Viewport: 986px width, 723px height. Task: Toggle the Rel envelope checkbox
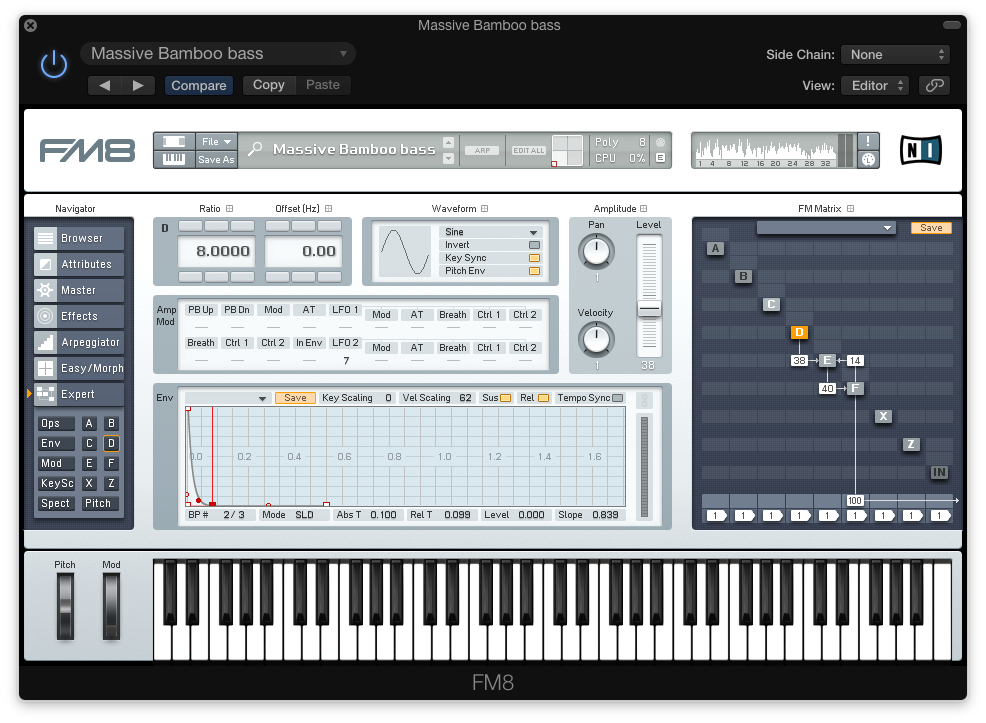[x=544, y=398]
